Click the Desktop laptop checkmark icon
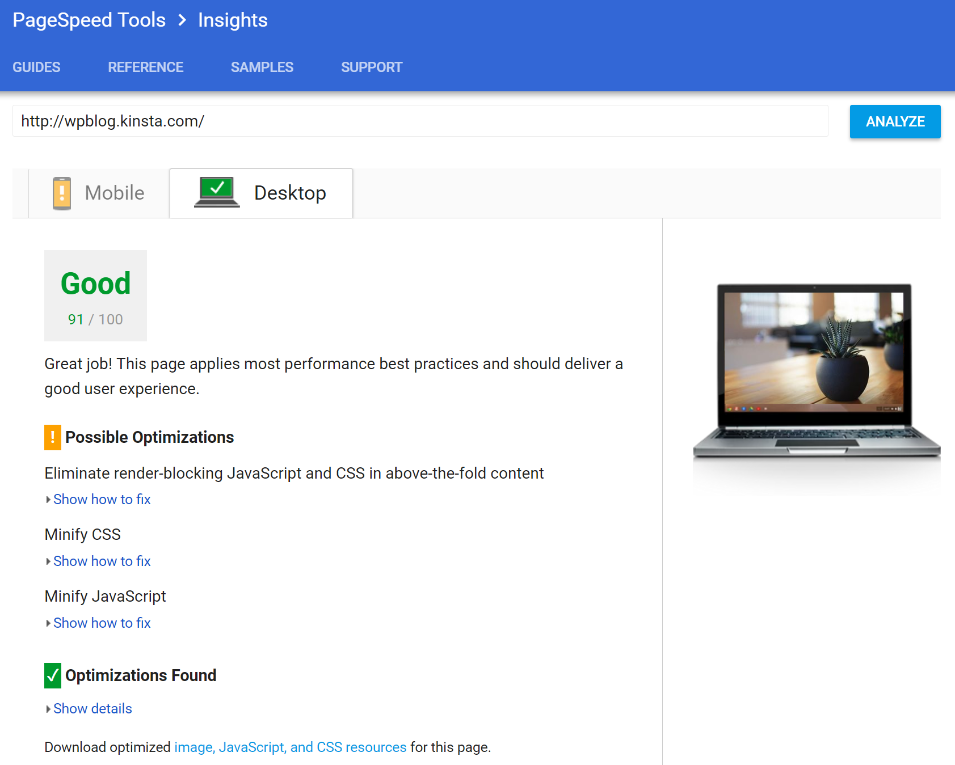This screenshot has width=955, height=765. (x=217, y=192)
